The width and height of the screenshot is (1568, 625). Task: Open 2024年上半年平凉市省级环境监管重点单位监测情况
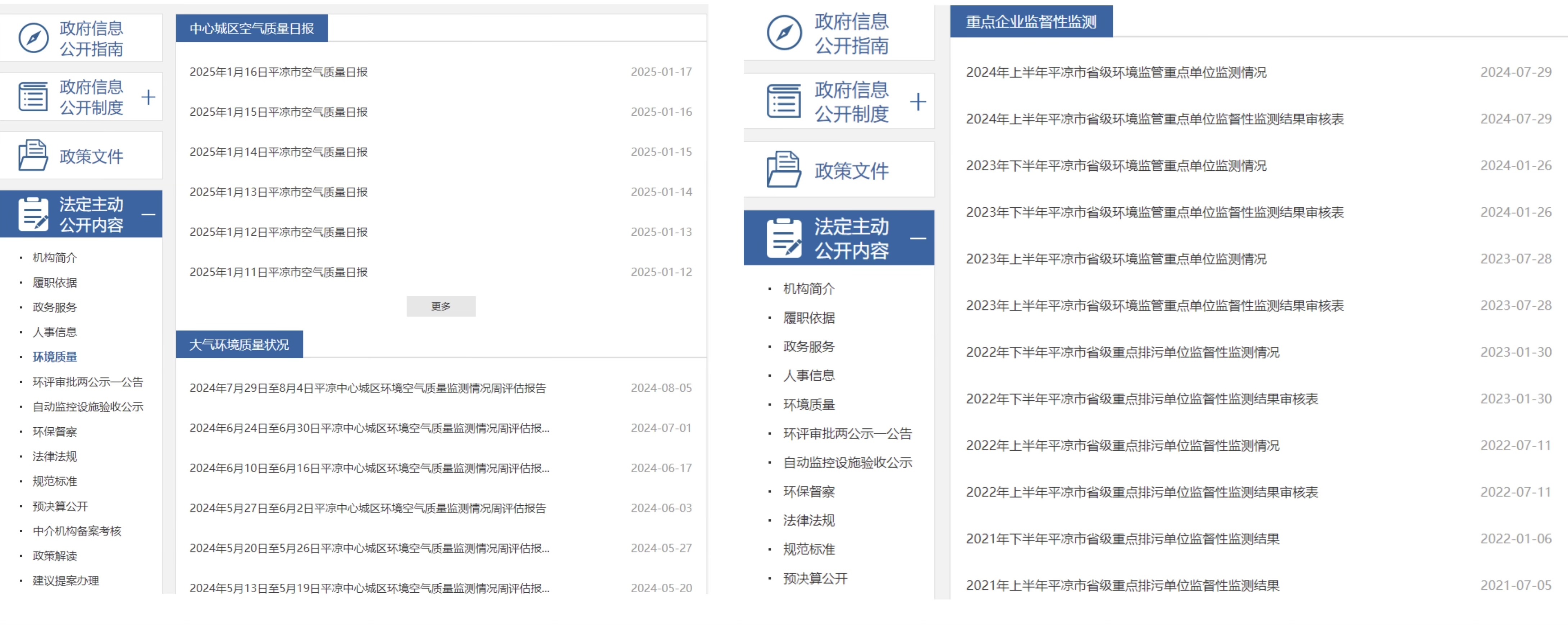pyautogui.click(x=1116, y=73)
